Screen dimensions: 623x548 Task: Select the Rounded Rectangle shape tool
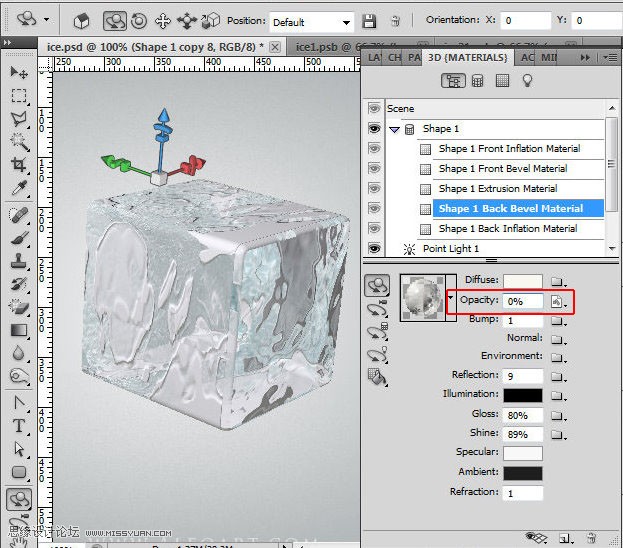click(x=19, y=472)
